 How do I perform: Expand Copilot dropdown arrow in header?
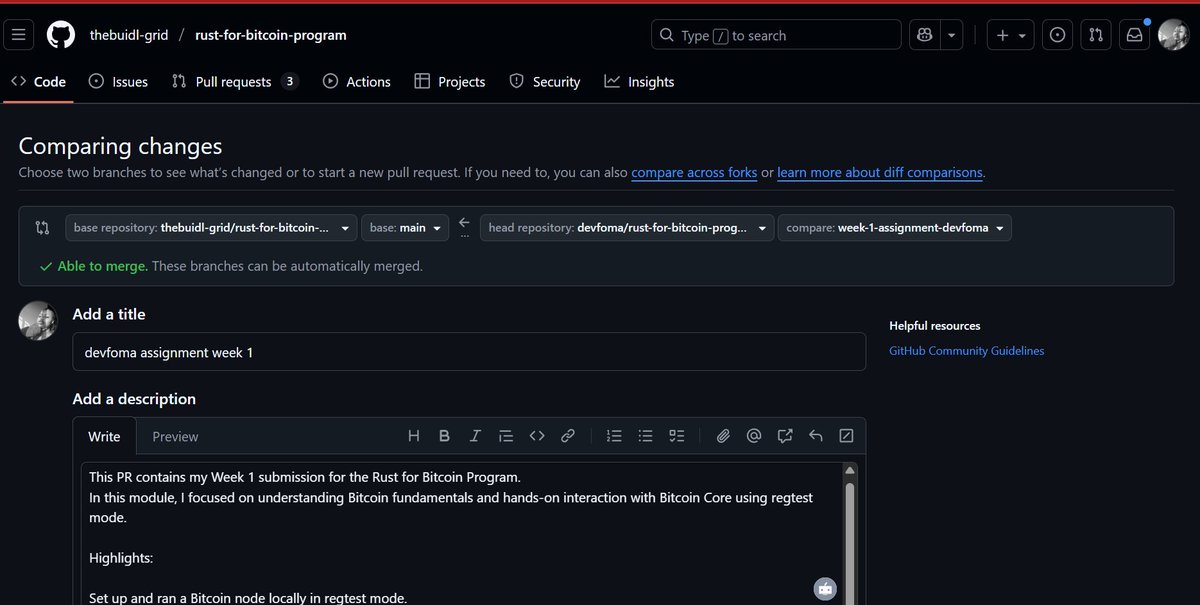click(x=952, y=35)
